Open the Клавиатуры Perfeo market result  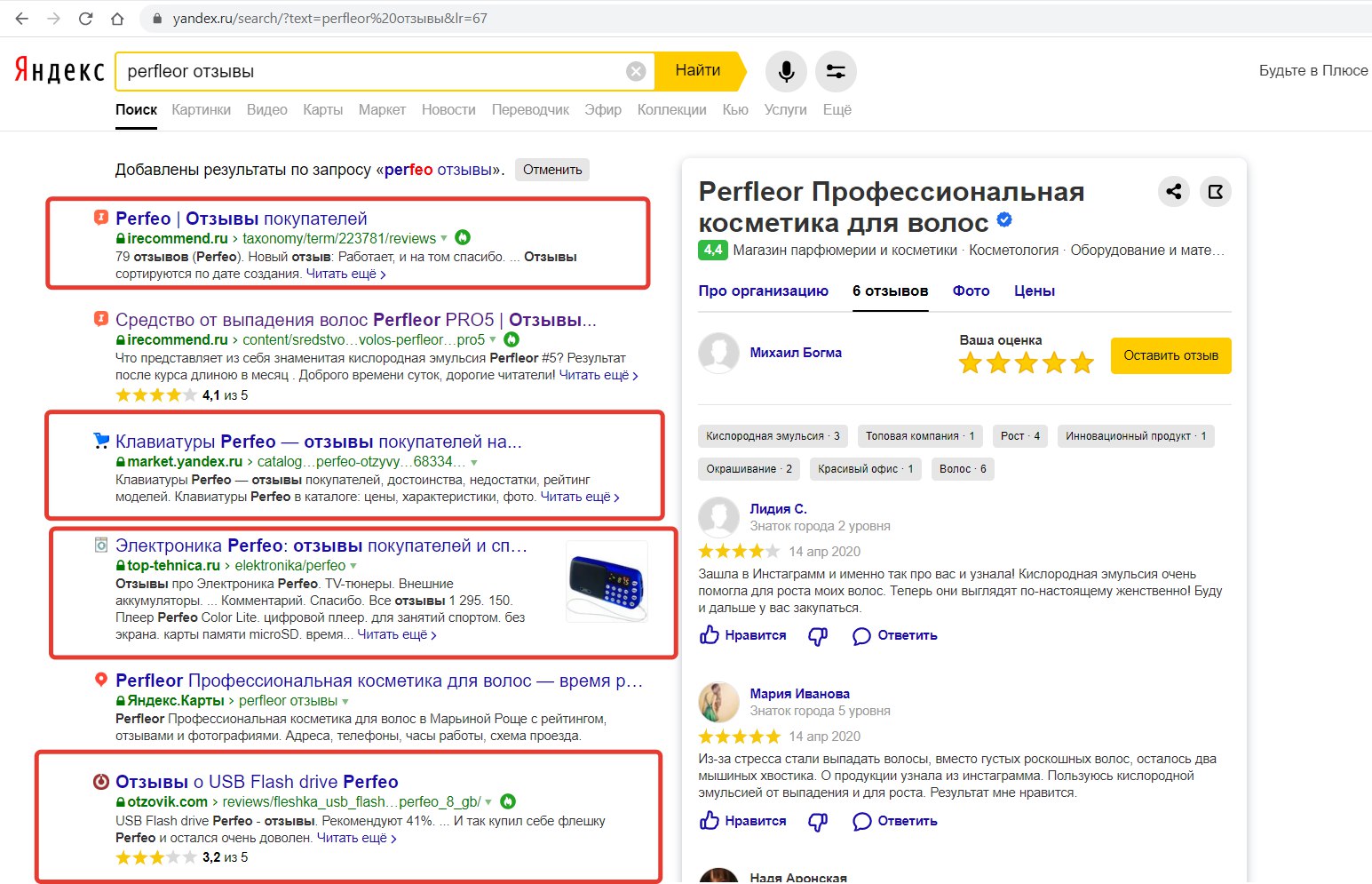[x=318, y=442]
